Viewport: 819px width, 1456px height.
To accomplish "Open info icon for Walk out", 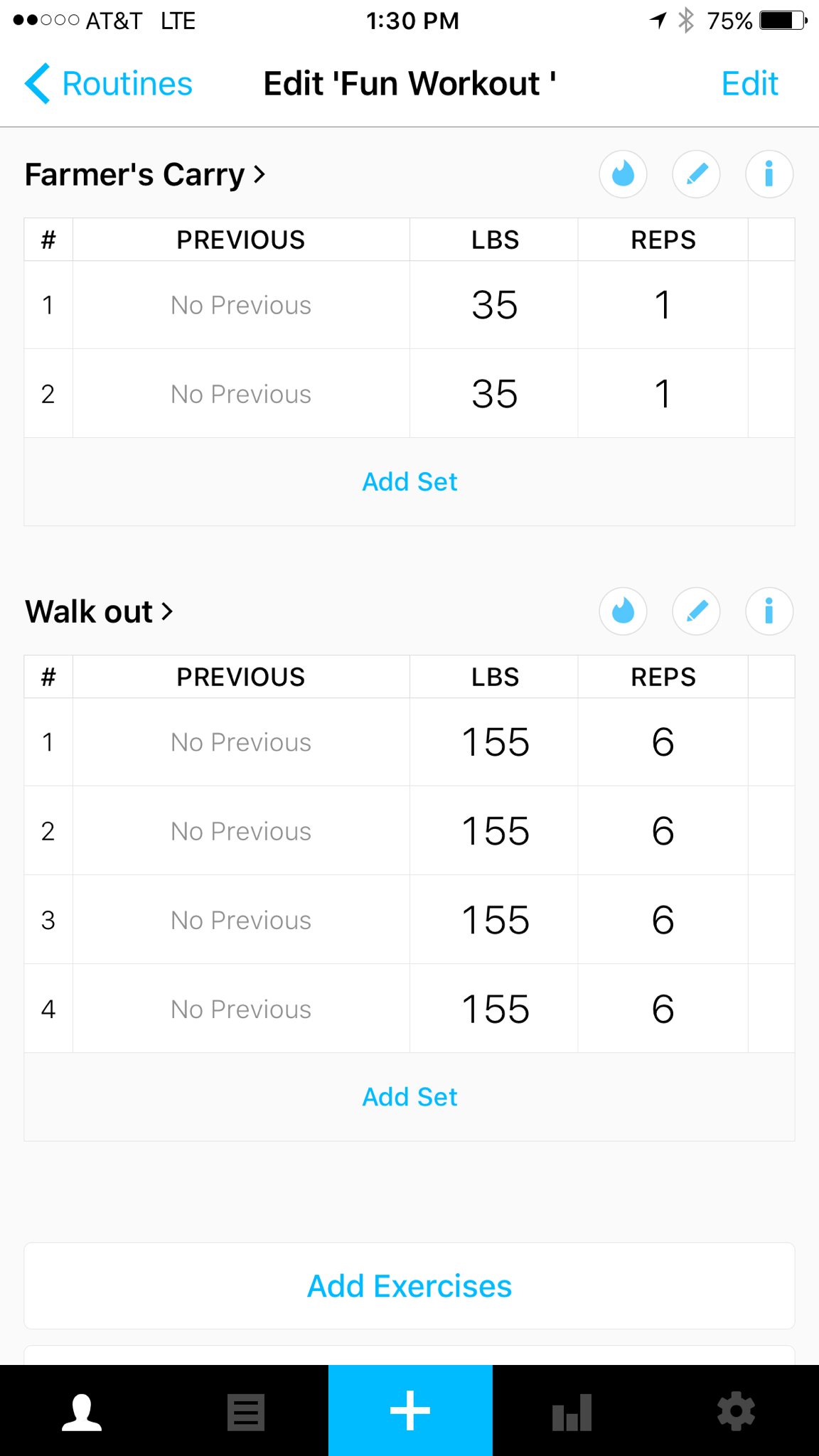I will (769, 611).
